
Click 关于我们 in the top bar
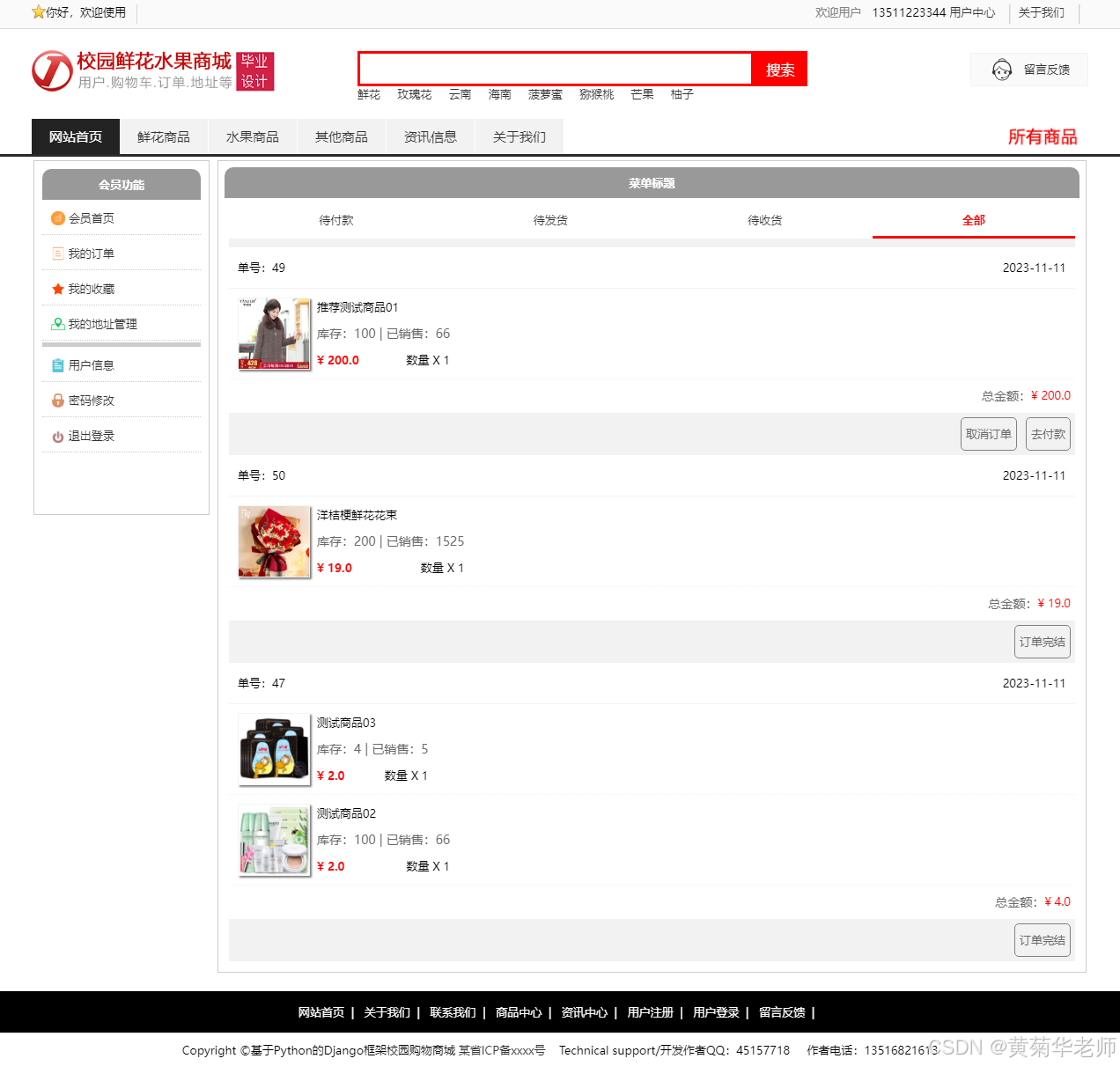[1042, 12]
